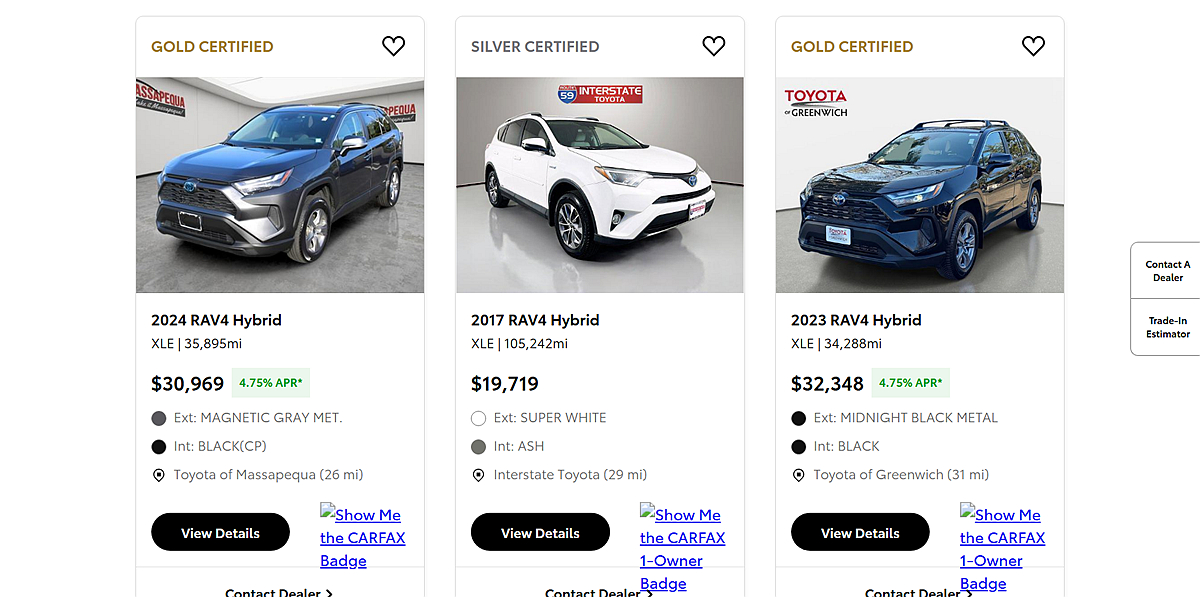Click Toyota of Massapequa location pin icon

pyautogui.click(x=158, y=475)
